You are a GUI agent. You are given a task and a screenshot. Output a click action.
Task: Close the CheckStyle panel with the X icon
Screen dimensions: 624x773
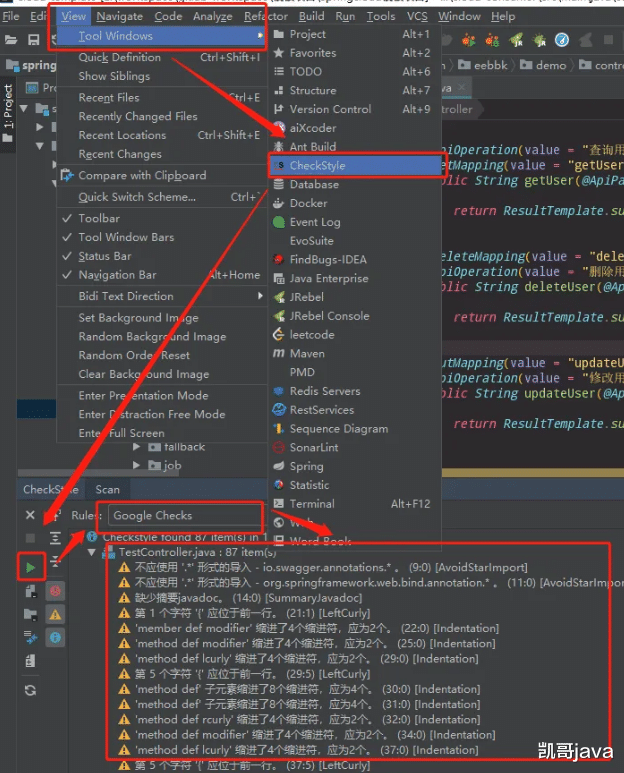tap(30, 515)
